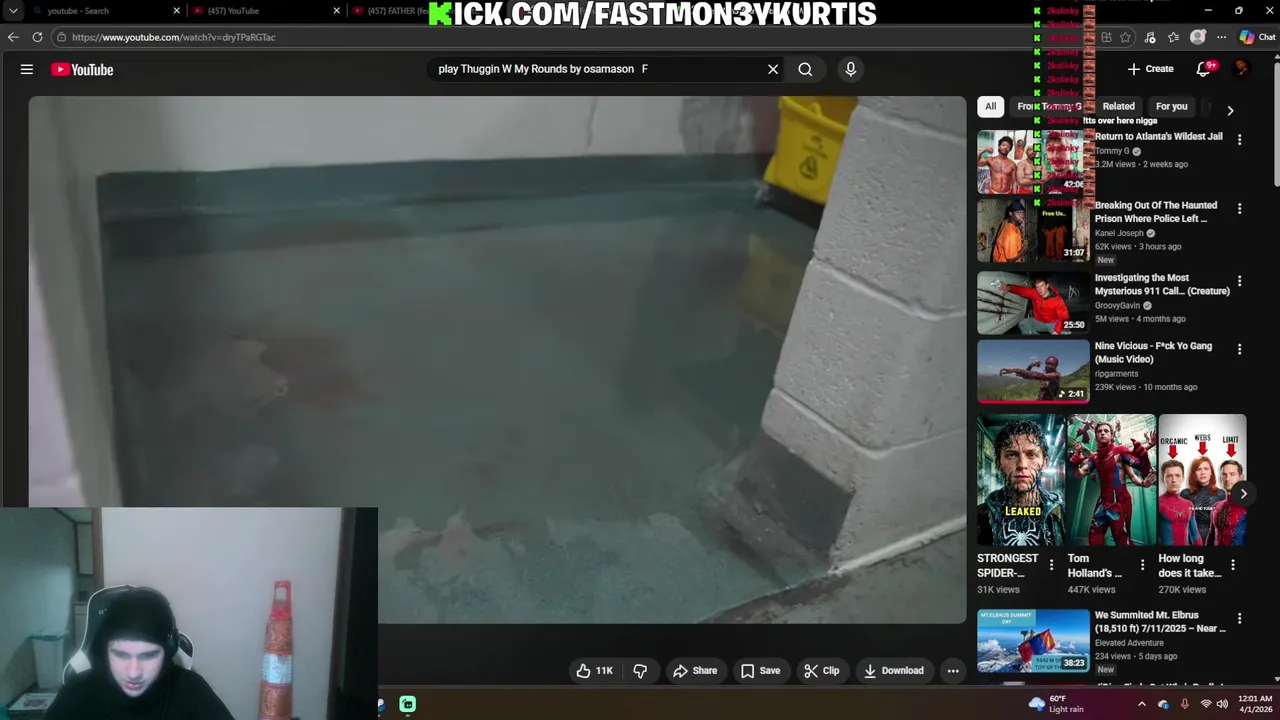The height and width of the screenshot is (720, 1280).
Task: Next shorts with shelf arrow
Action: [1243, 493]
